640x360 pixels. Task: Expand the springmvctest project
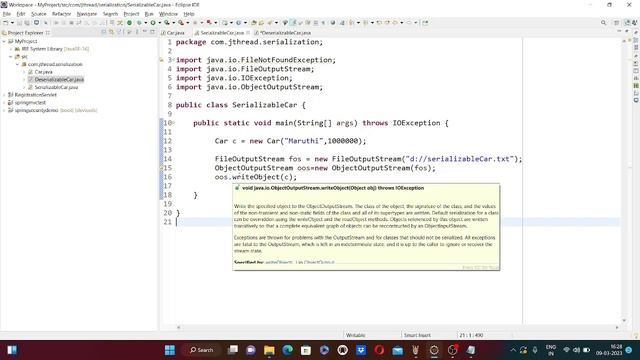4,102
